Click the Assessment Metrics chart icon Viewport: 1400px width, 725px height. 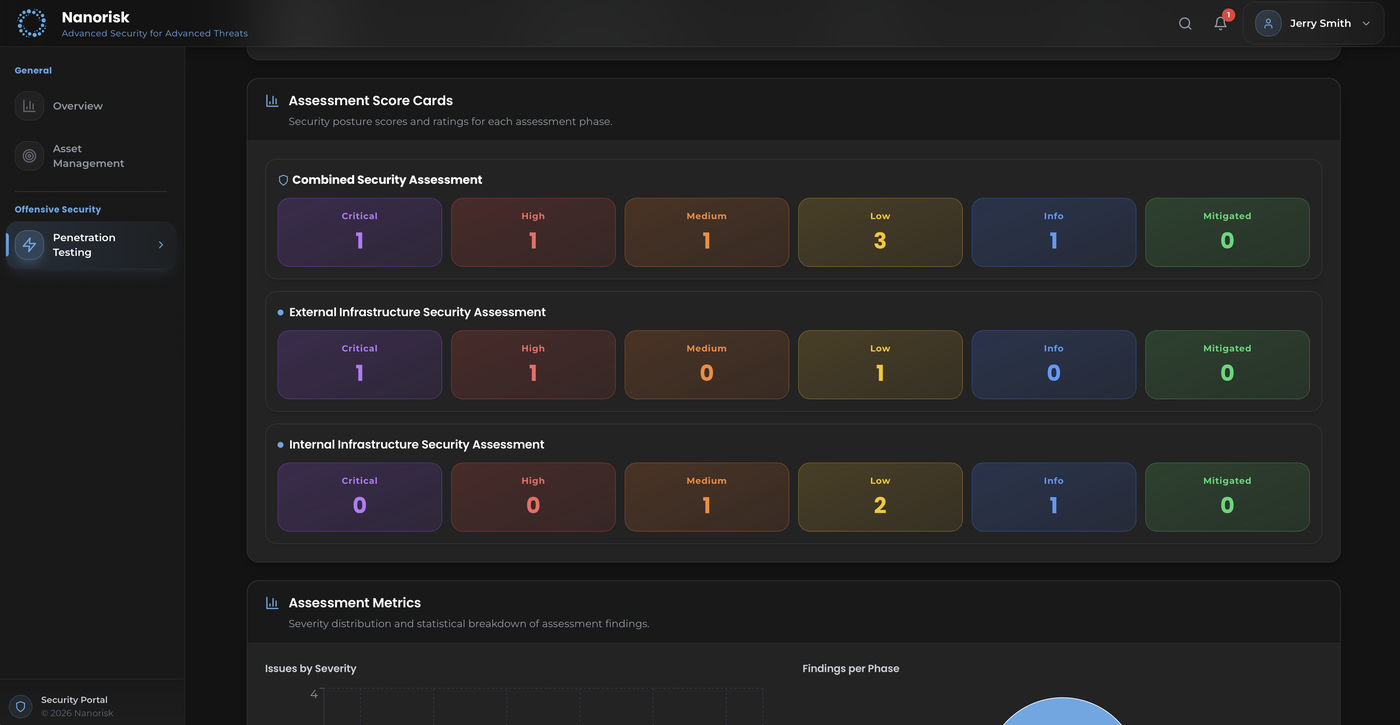click(272, 603)
